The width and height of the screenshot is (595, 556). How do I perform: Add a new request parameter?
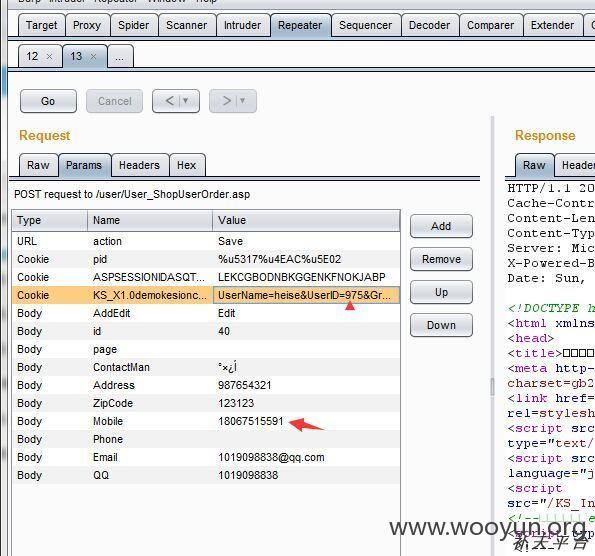441,226
